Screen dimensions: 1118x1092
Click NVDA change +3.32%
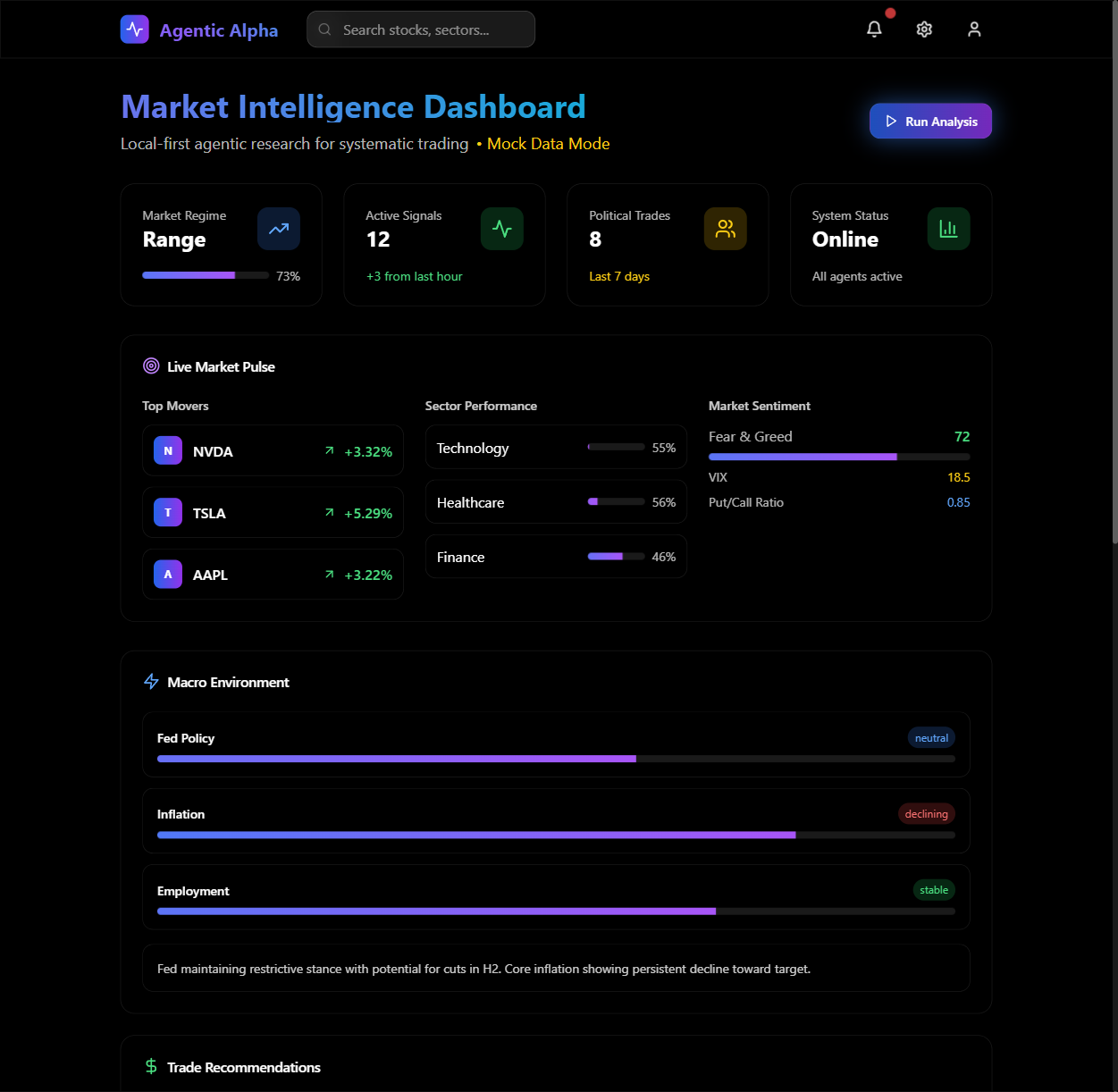point(368,452)
